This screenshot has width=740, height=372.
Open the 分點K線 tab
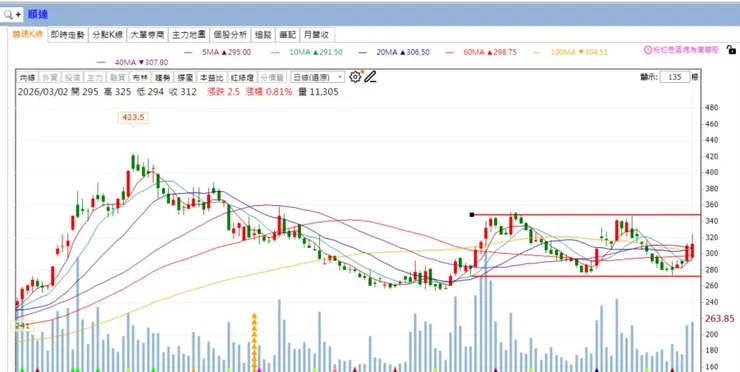[108, 35]
